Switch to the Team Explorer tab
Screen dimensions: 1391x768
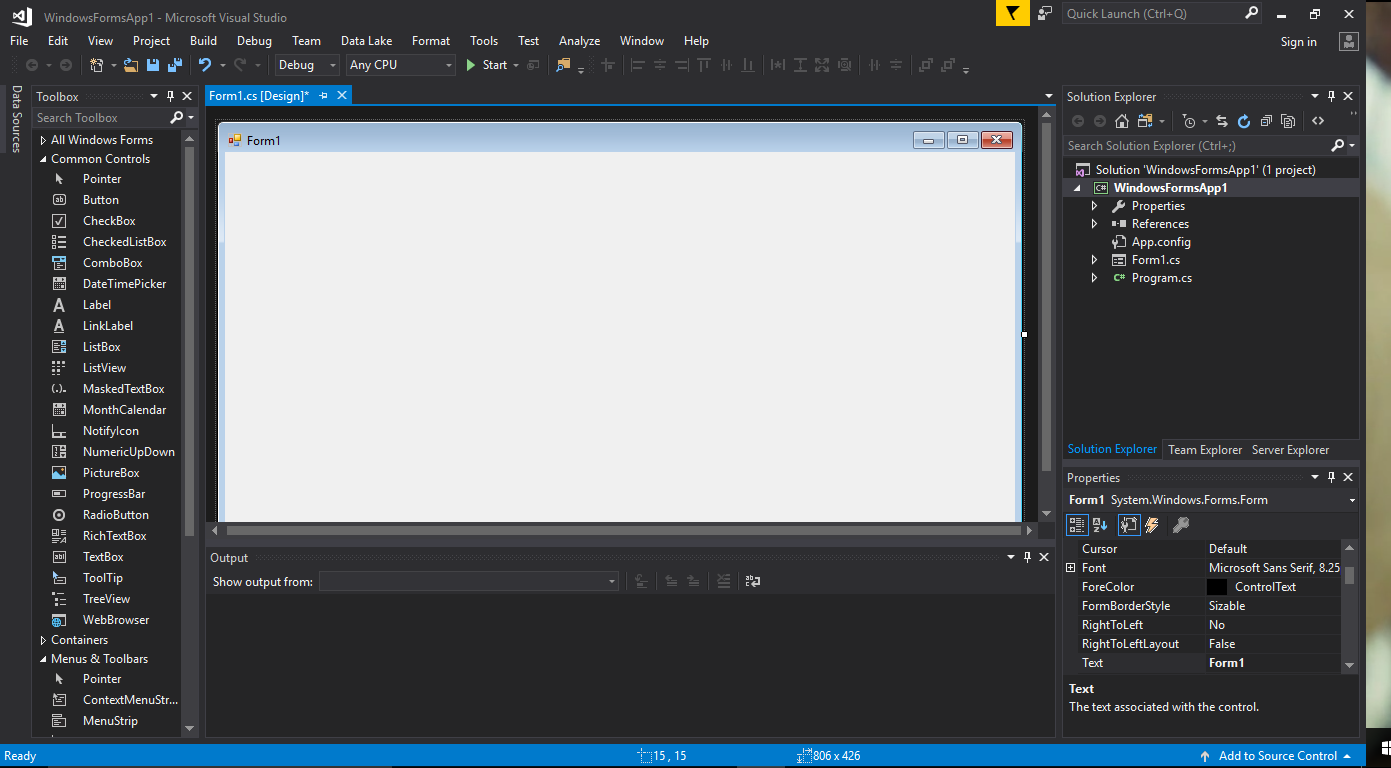(x=1205, y=450)
